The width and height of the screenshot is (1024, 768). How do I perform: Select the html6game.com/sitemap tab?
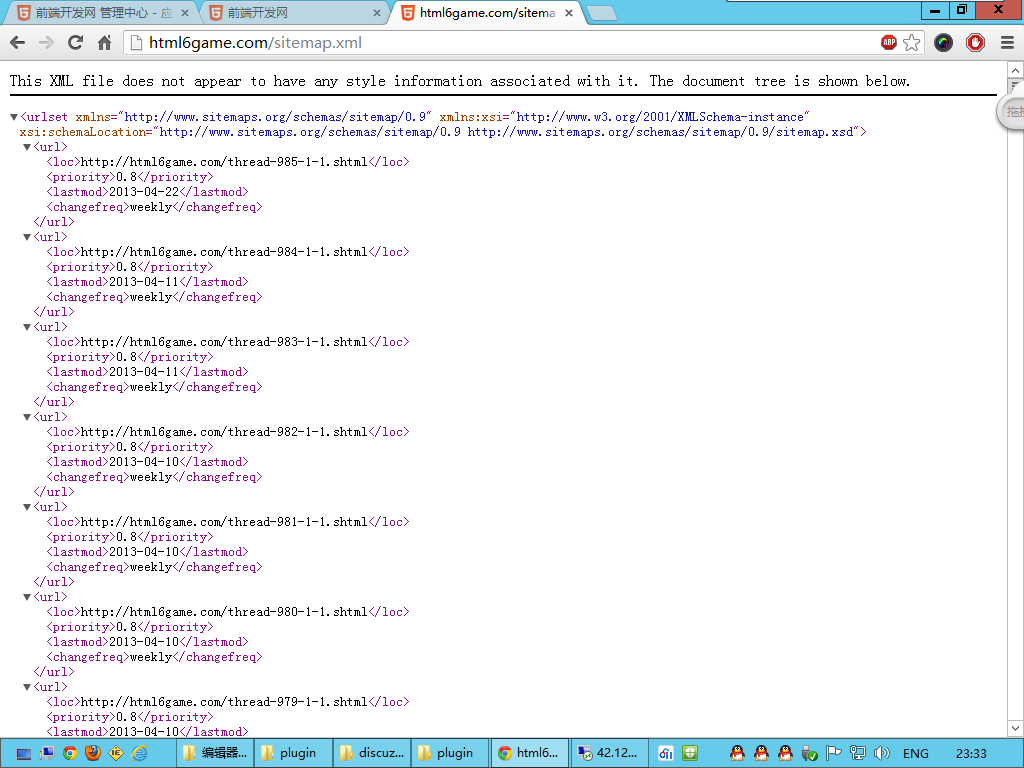coord(487,13)
